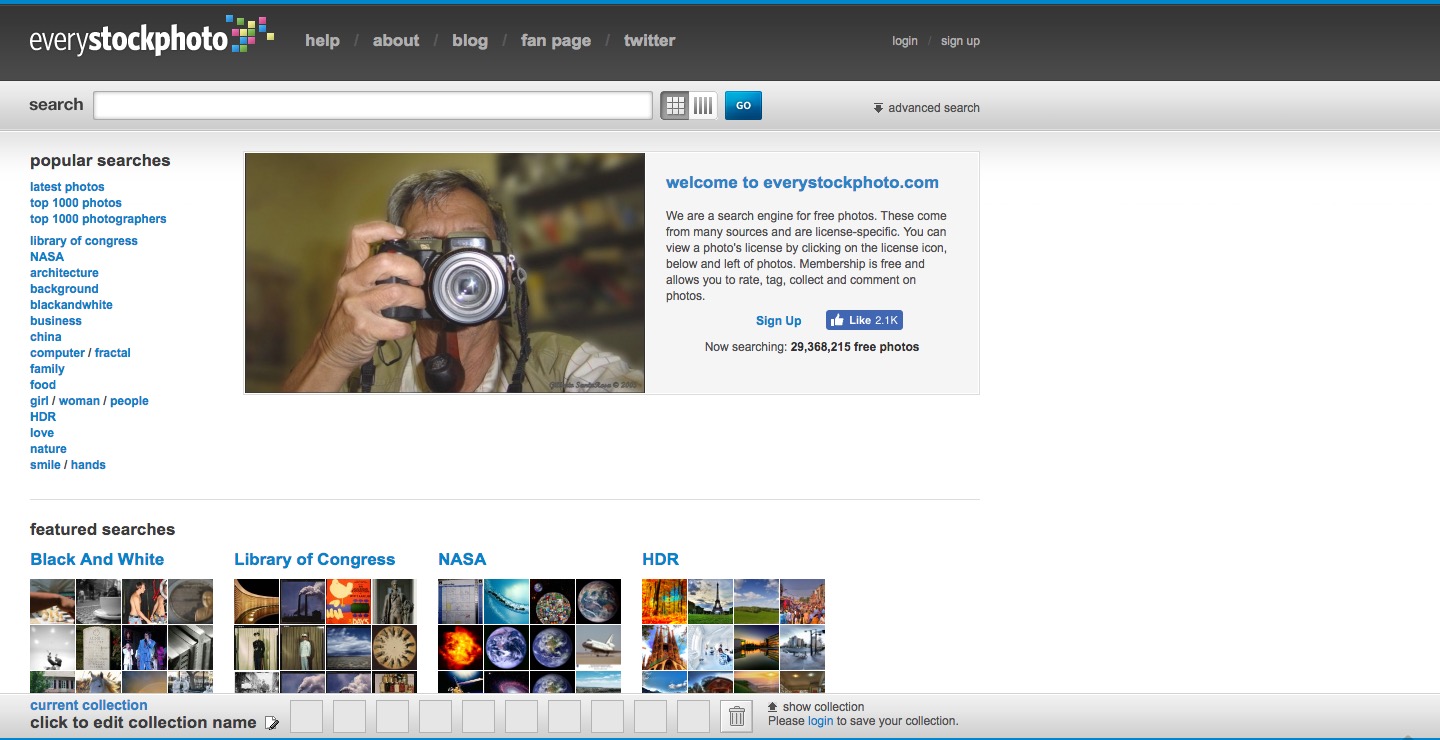Image resolution: width=1440 pixels, height=740 pixels.
Task: Click the photographer with camera hero image
Action: [x=445, y=272]
